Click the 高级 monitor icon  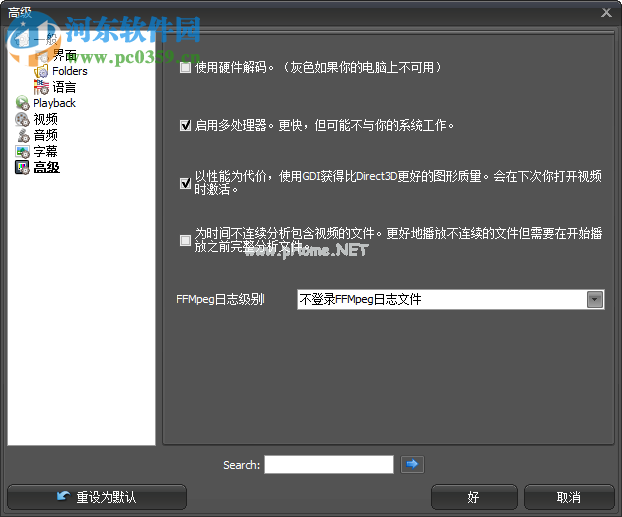[23, 167]
